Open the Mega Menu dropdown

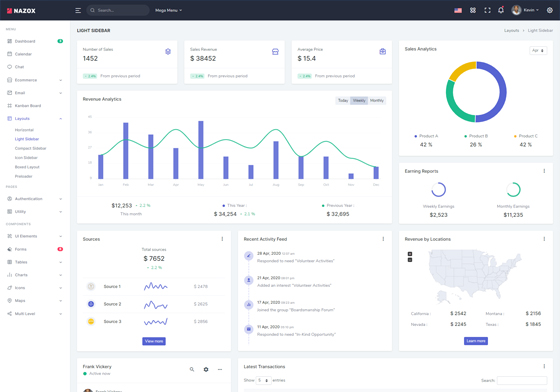coord(168,10)
